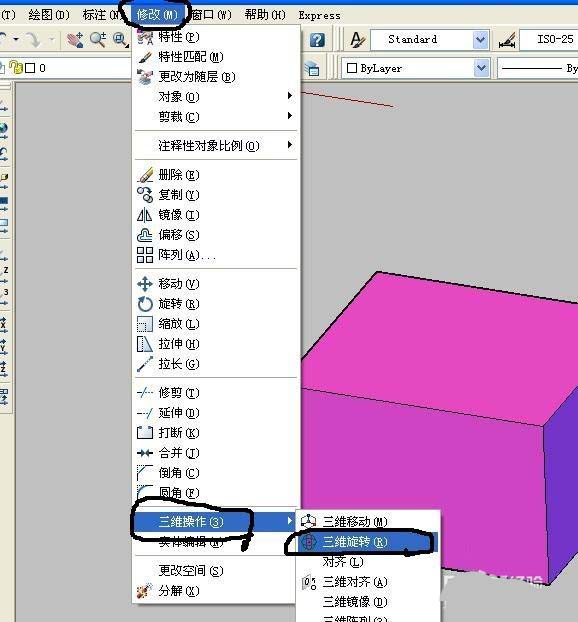Open the Express menu
This screenshot has width=578, height=622.
click(319, 15)
